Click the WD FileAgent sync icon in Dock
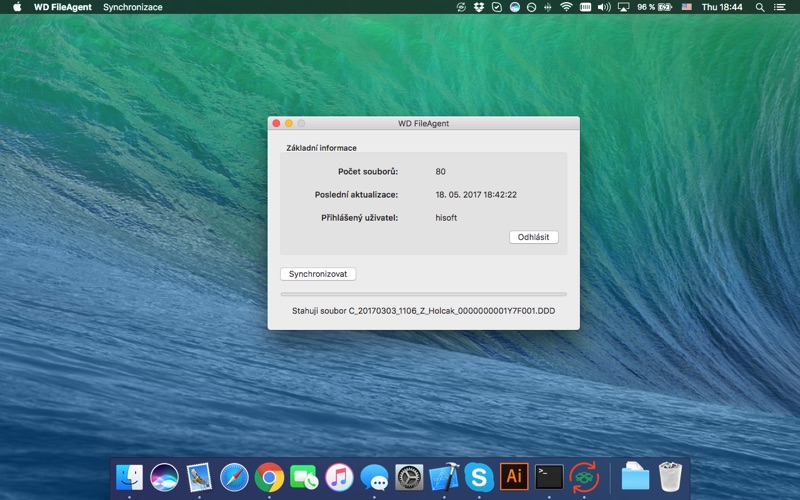This screenshot has height=500, width=800. tap(584, 477)
